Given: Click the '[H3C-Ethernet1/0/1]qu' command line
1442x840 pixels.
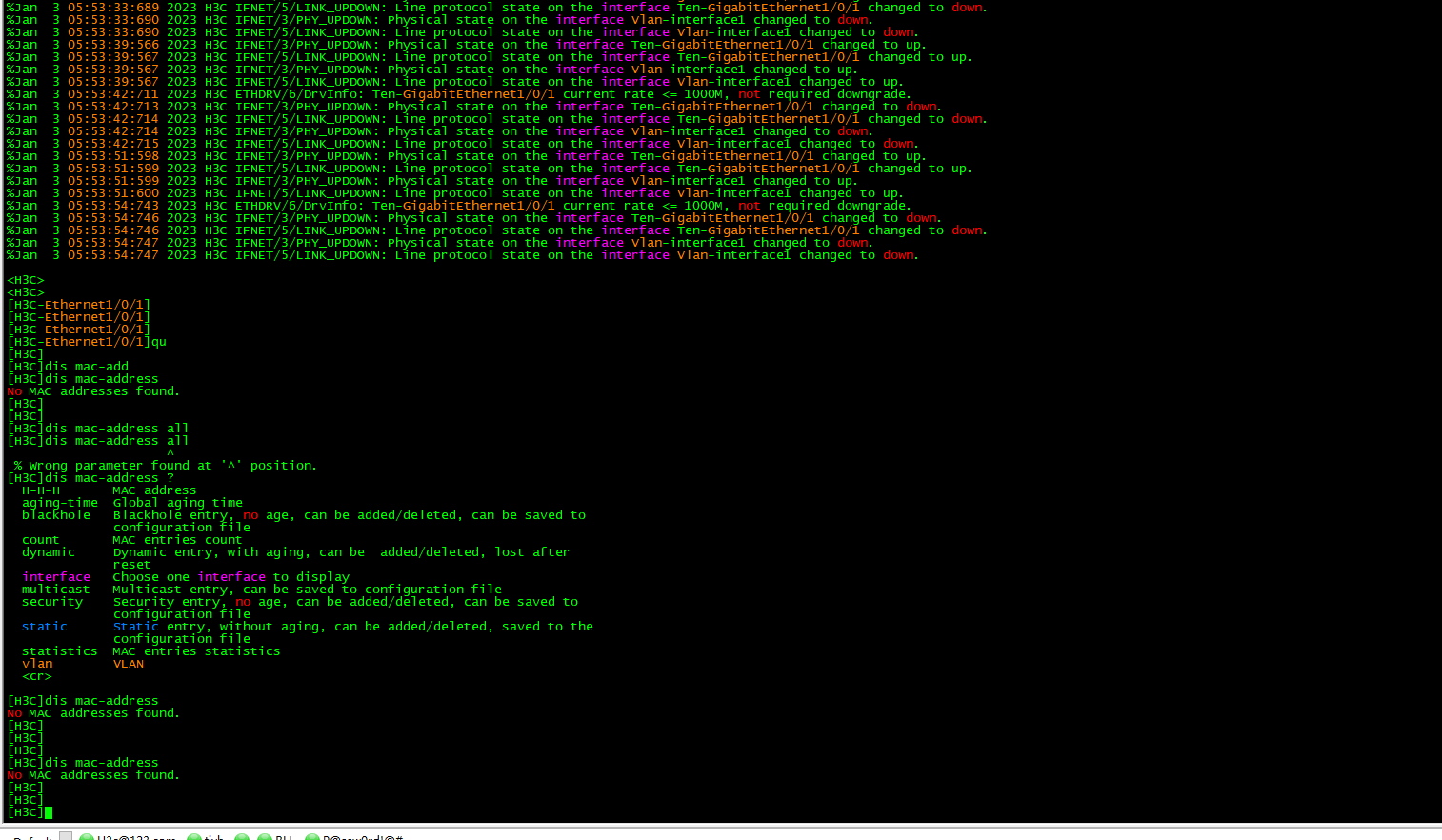Looking at the screenshot, I should 87,342.
